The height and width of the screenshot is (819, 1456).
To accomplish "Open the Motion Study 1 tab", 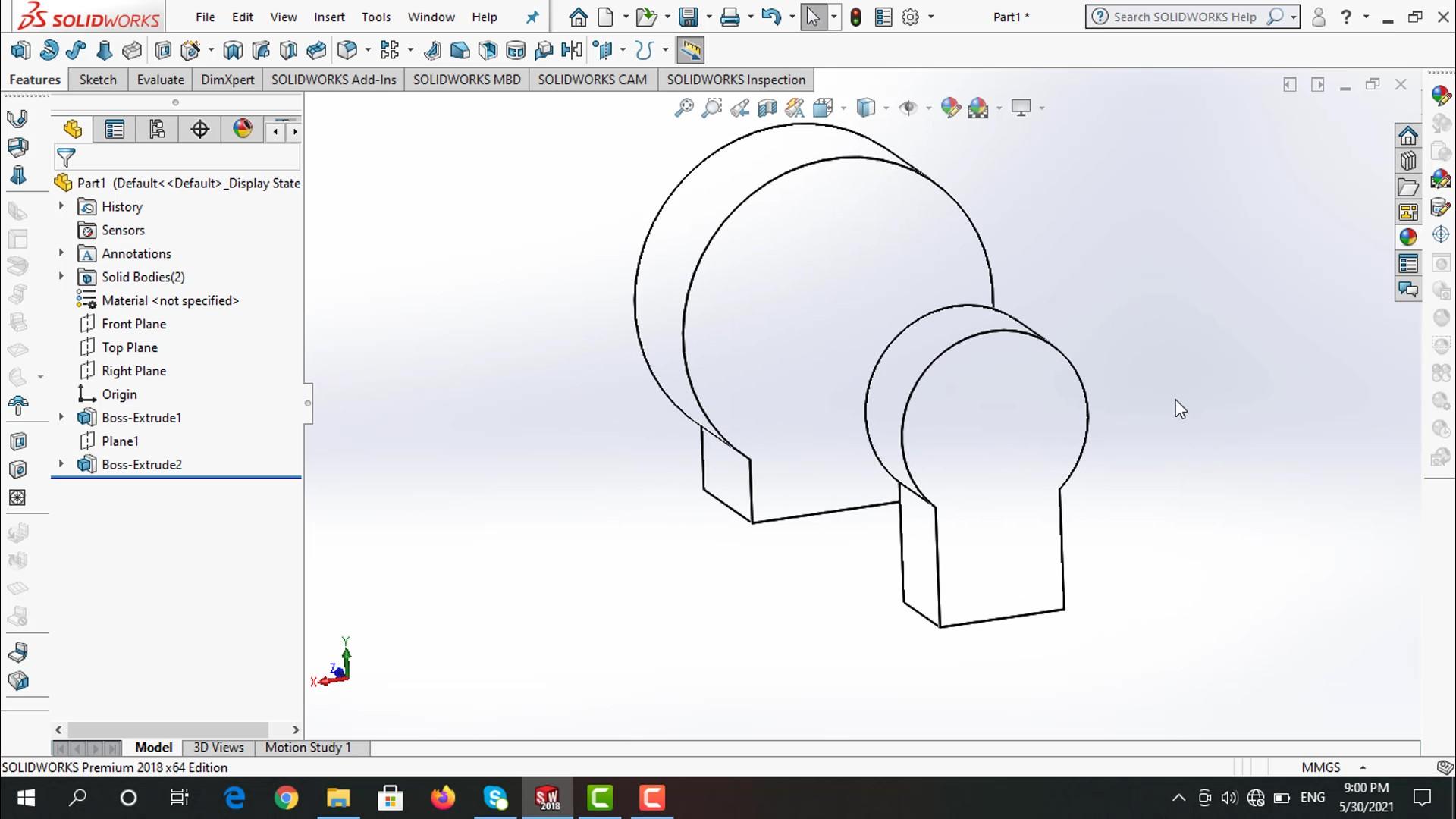I will 308,748.
